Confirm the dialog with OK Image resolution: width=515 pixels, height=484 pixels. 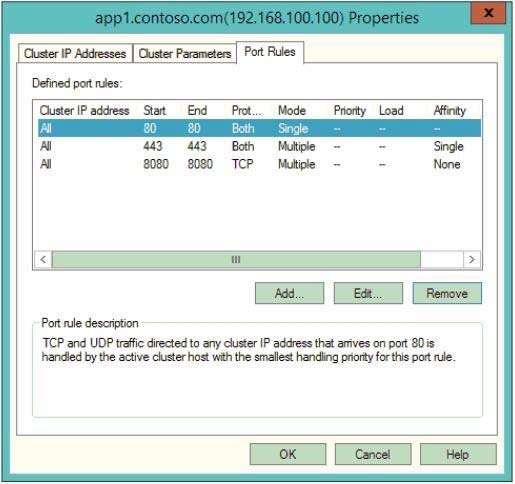tap(288, 454)
